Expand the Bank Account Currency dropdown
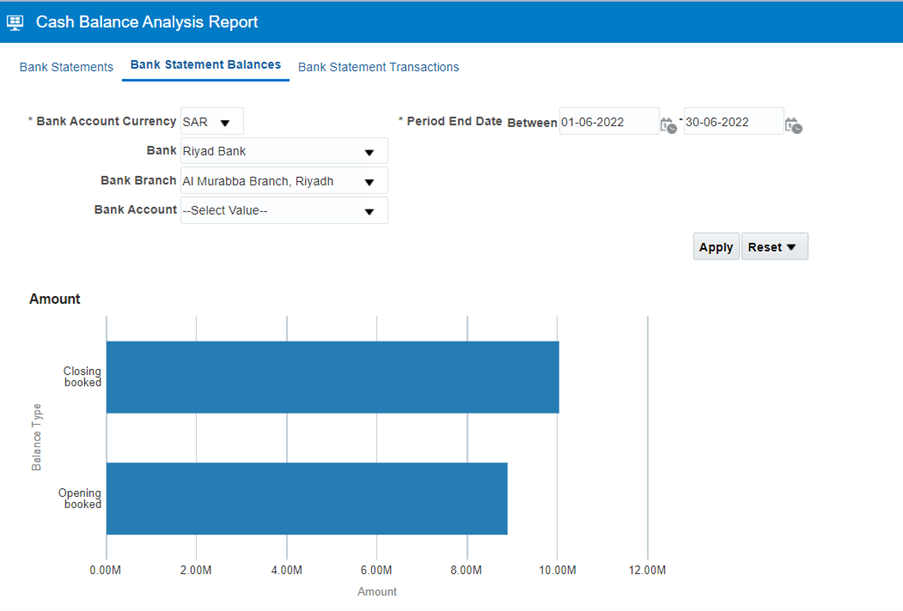903x611 pixels. tap(225, 123)
